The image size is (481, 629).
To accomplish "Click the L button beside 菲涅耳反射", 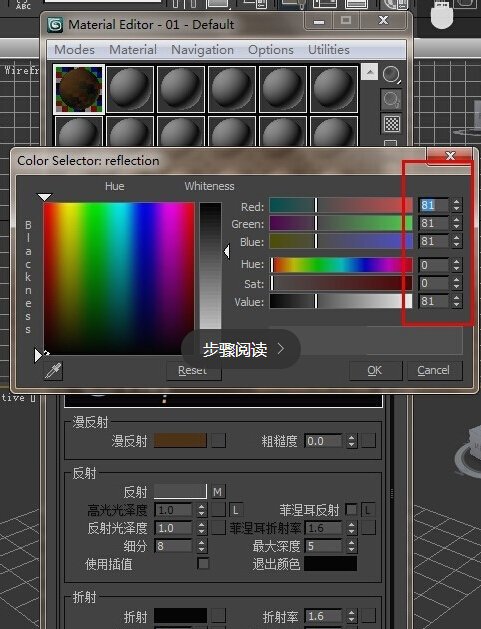I will (x=368, y=510).
